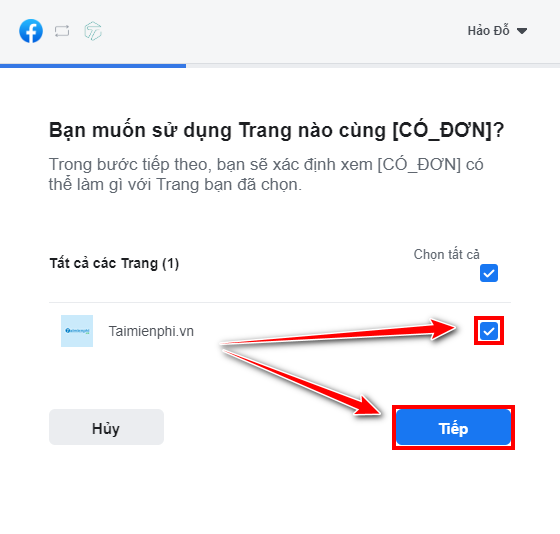Continue with the Tiếp button

coord(454,427)
